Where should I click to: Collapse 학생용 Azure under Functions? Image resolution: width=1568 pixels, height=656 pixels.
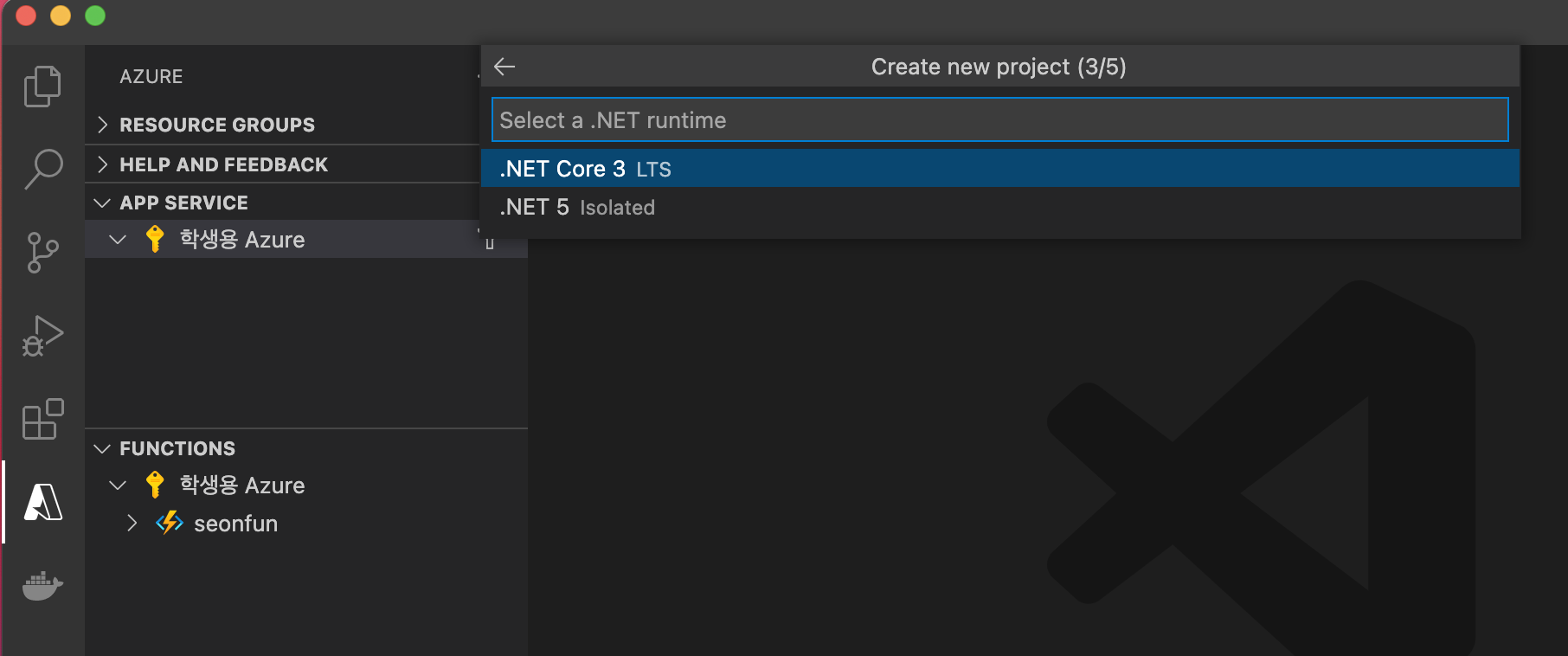pos(118,485)
